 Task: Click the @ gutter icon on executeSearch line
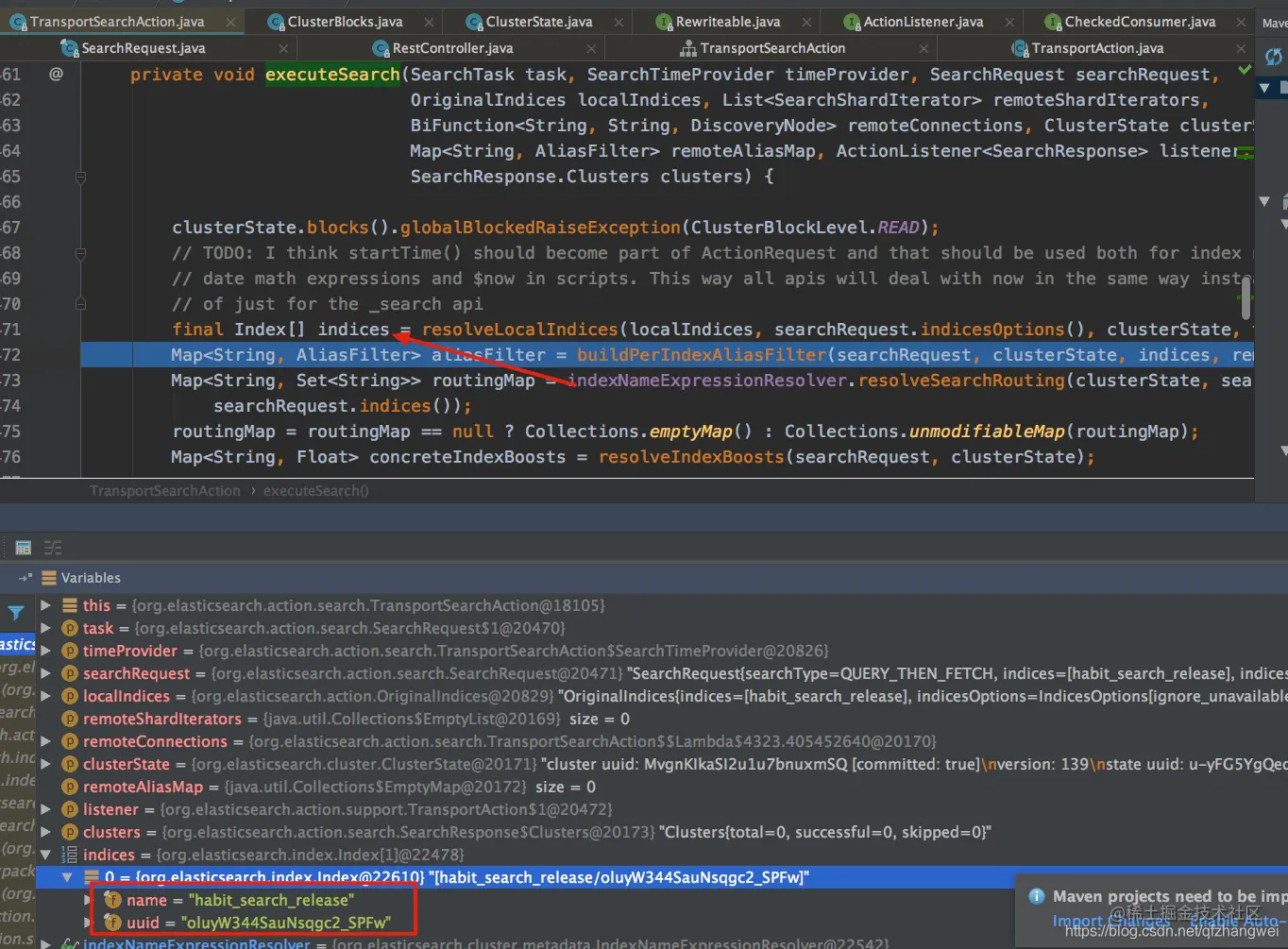point(56,74)
